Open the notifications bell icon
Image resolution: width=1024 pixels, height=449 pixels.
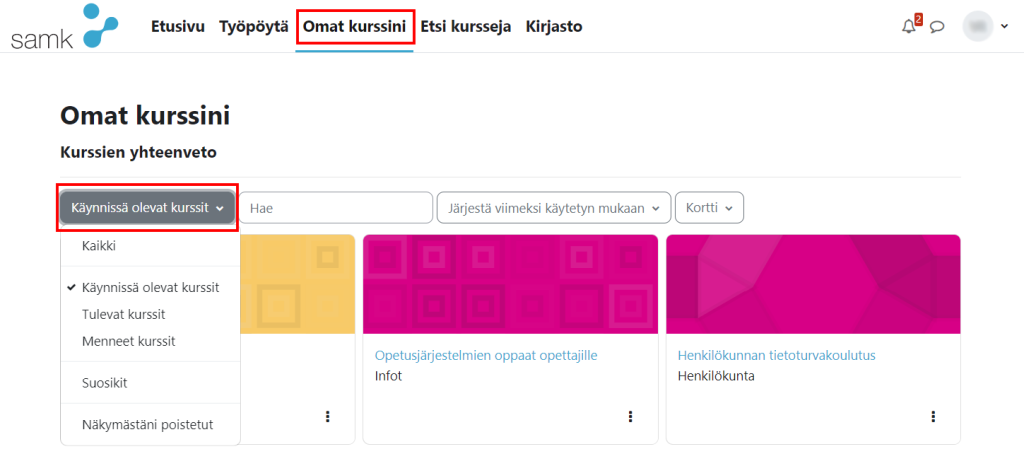click(x=908, y=26)
